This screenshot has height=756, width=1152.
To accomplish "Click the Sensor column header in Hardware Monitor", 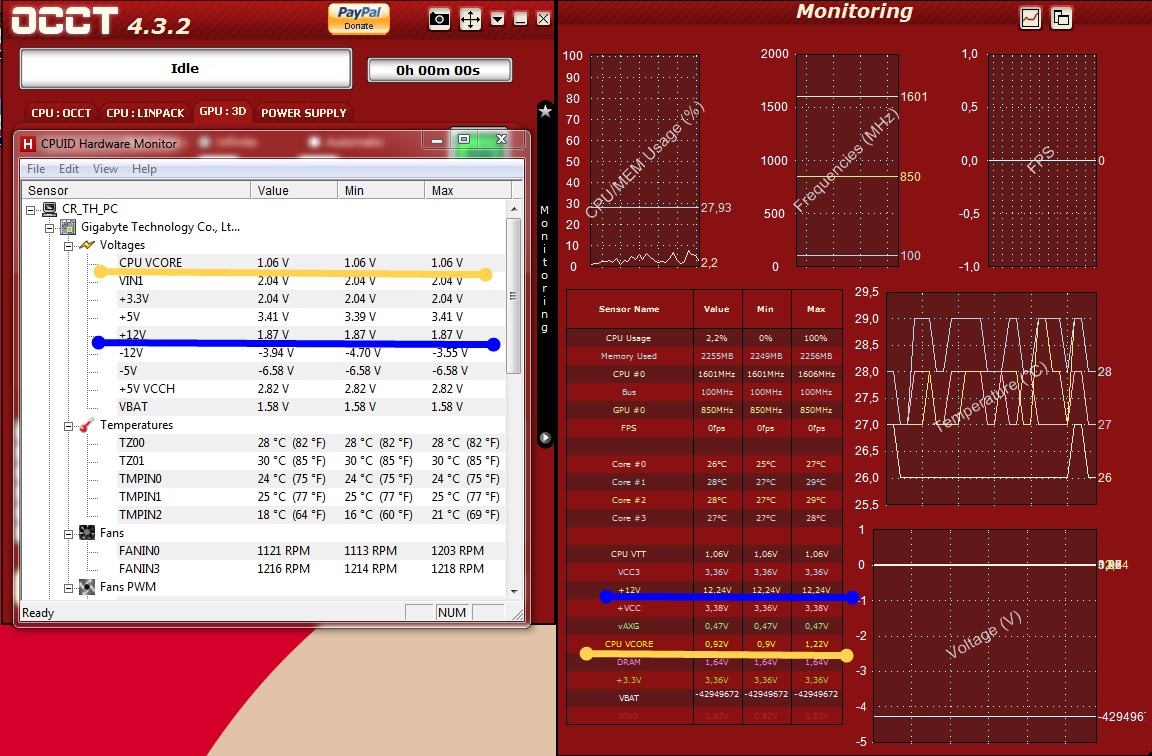I will pos(137,190).
